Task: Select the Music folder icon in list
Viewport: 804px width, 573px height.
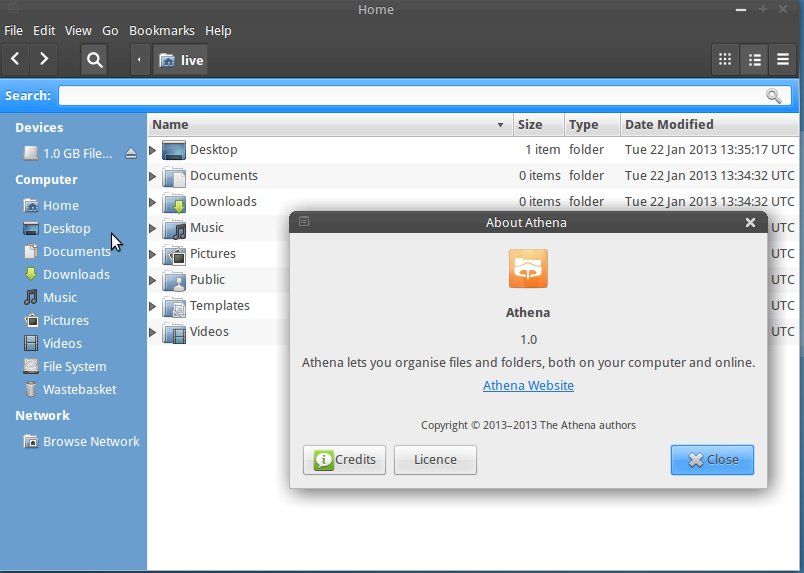Action: click(x=174, y=228)
